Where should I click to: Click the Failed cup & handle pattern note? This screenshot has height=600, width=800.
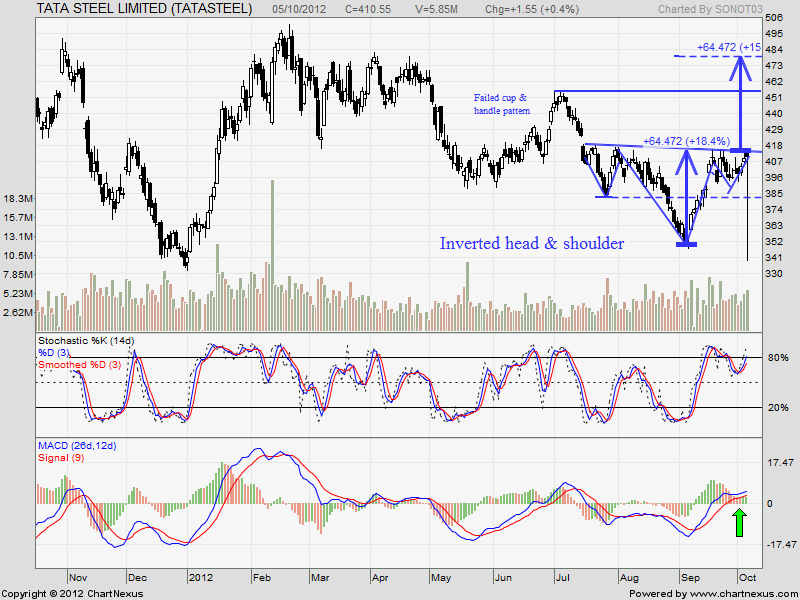(502, 104)
